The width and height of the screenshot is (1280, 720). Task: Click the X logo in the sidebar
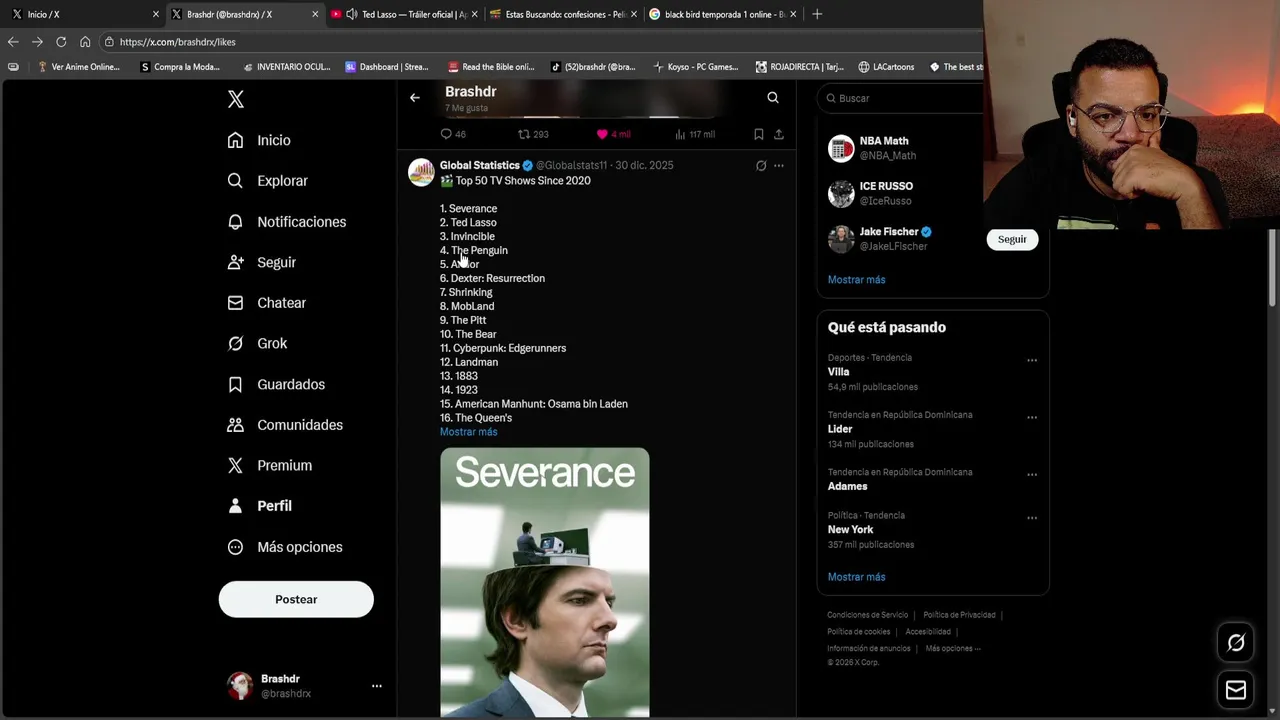tap(236, 99)
